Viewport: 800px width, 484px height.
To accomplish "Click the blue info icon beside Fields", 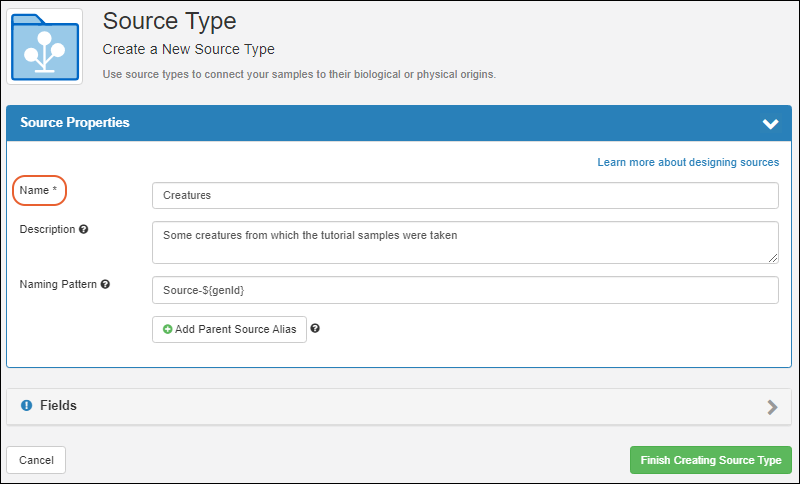I will point(26,405).
